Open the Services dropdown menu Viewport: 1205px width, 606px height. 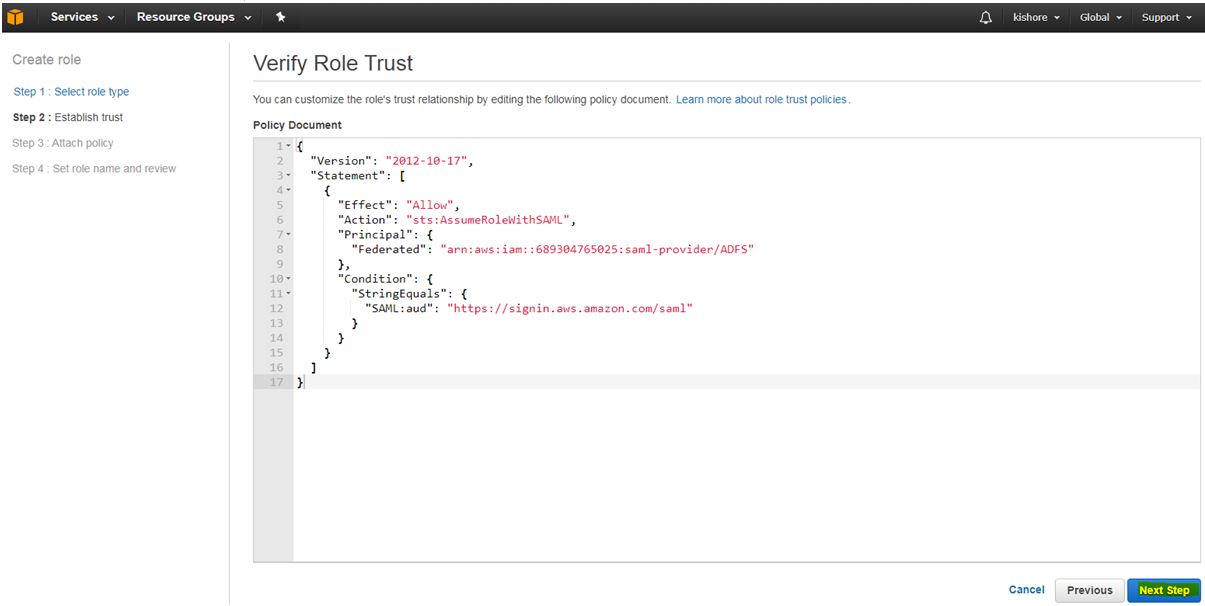pos(82,17)
